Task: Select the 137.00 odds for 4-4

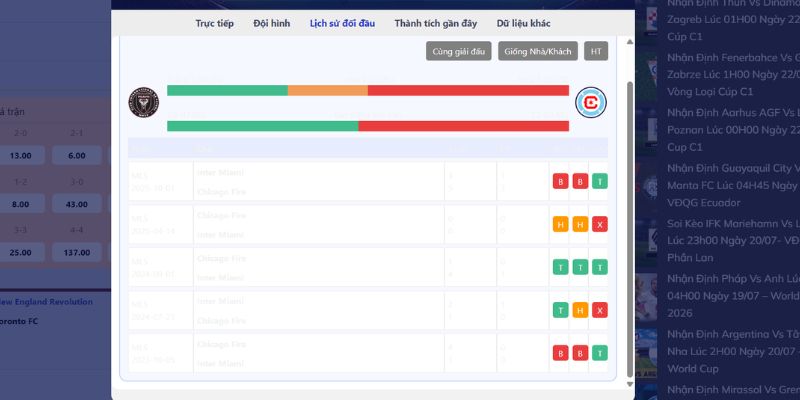Action: (x=77, y=253)
